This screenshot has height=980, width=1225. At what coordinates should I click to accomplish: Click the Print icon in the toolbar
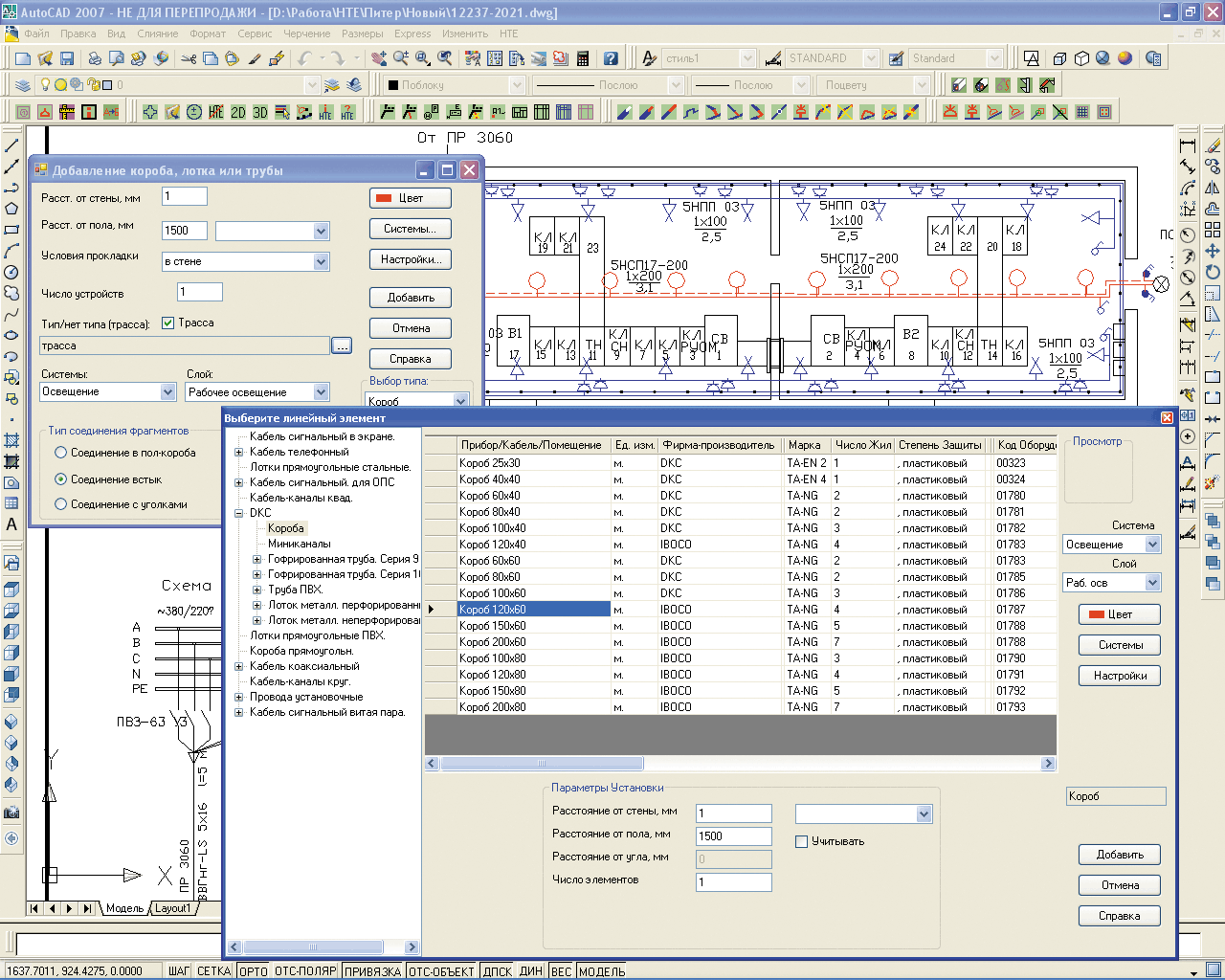(x=95, y=58)
